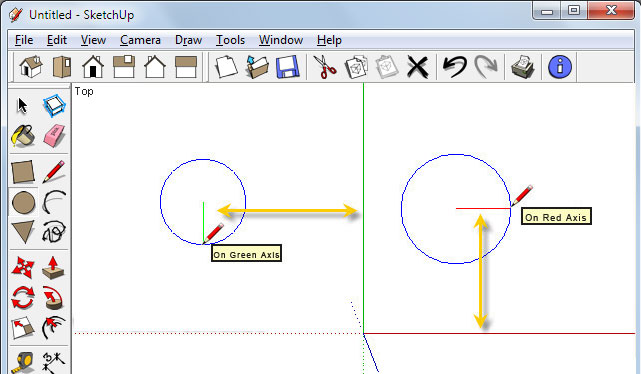The height and width of the screenshot is (374, 641).
Task: Undo last action with the curved arrow
Action: pyautogui.click(x=455, y=67)
